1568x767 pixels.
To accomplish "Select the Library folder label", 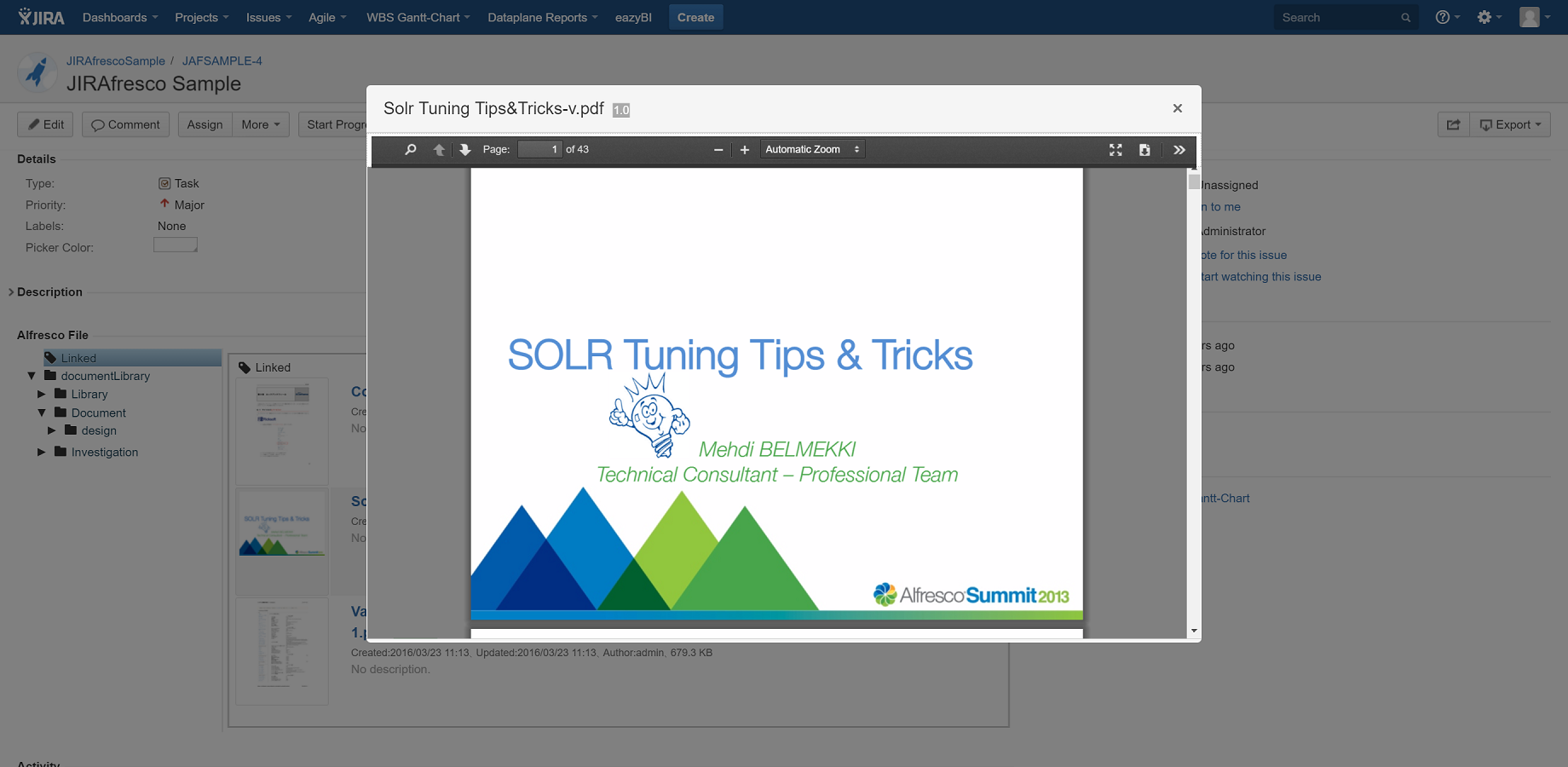I will click(89, 394).
